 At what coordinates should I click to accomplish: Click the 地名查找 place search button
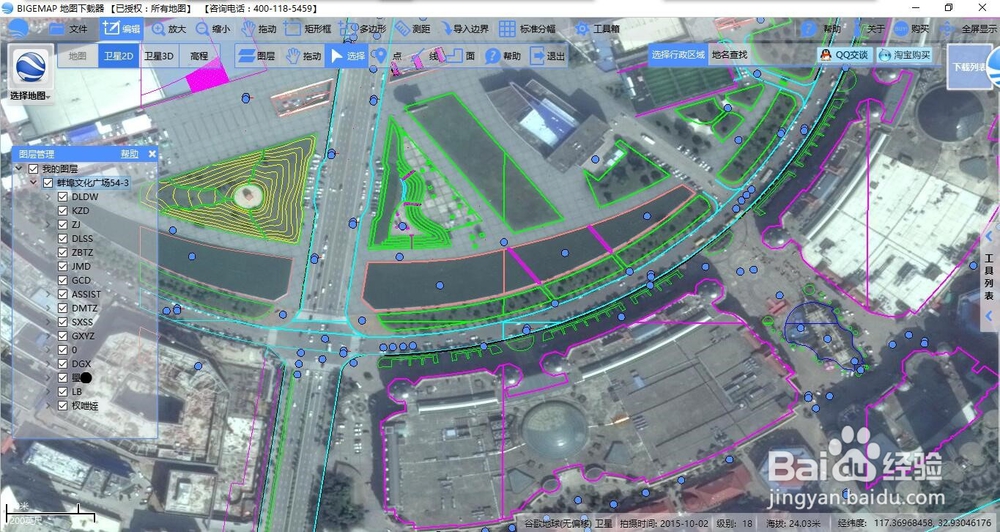(x=730, y=55)
